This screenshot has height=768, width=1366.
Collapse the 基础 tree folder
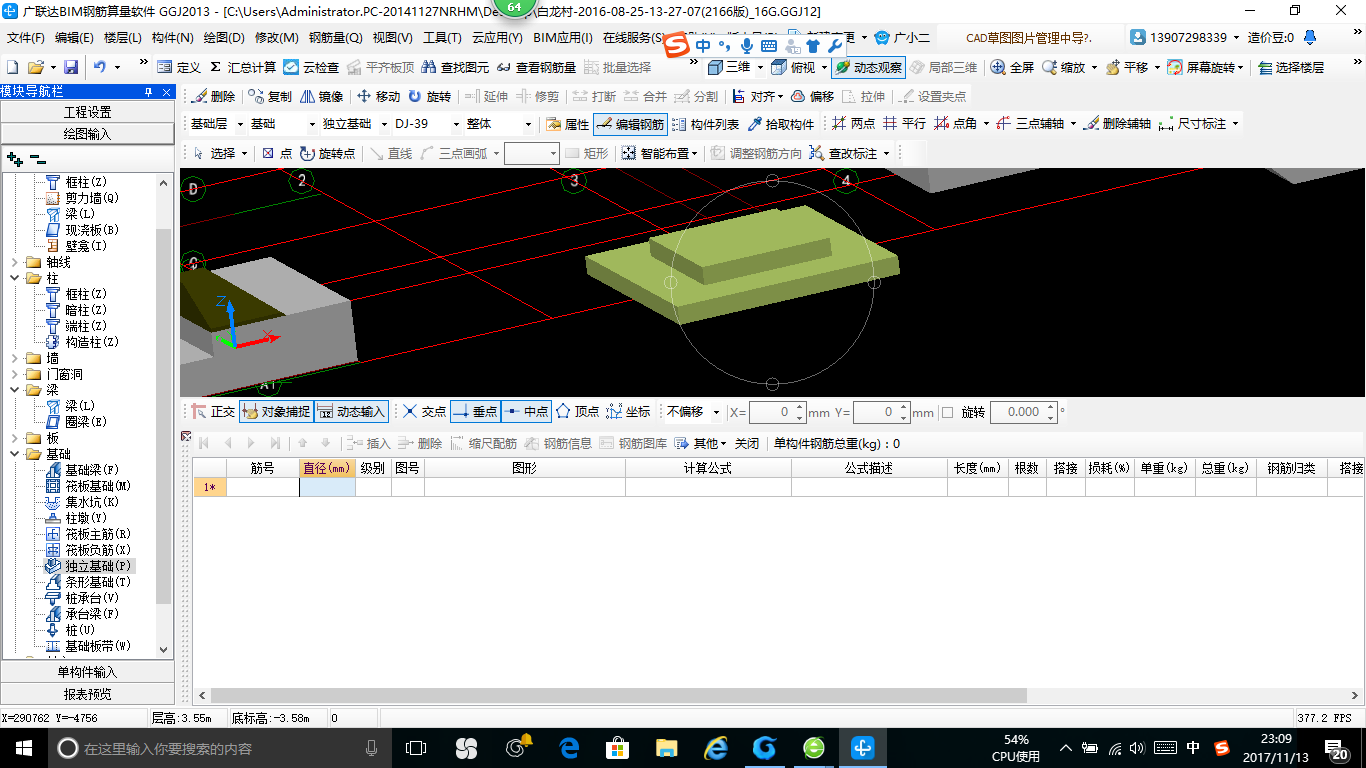[14, 454]
